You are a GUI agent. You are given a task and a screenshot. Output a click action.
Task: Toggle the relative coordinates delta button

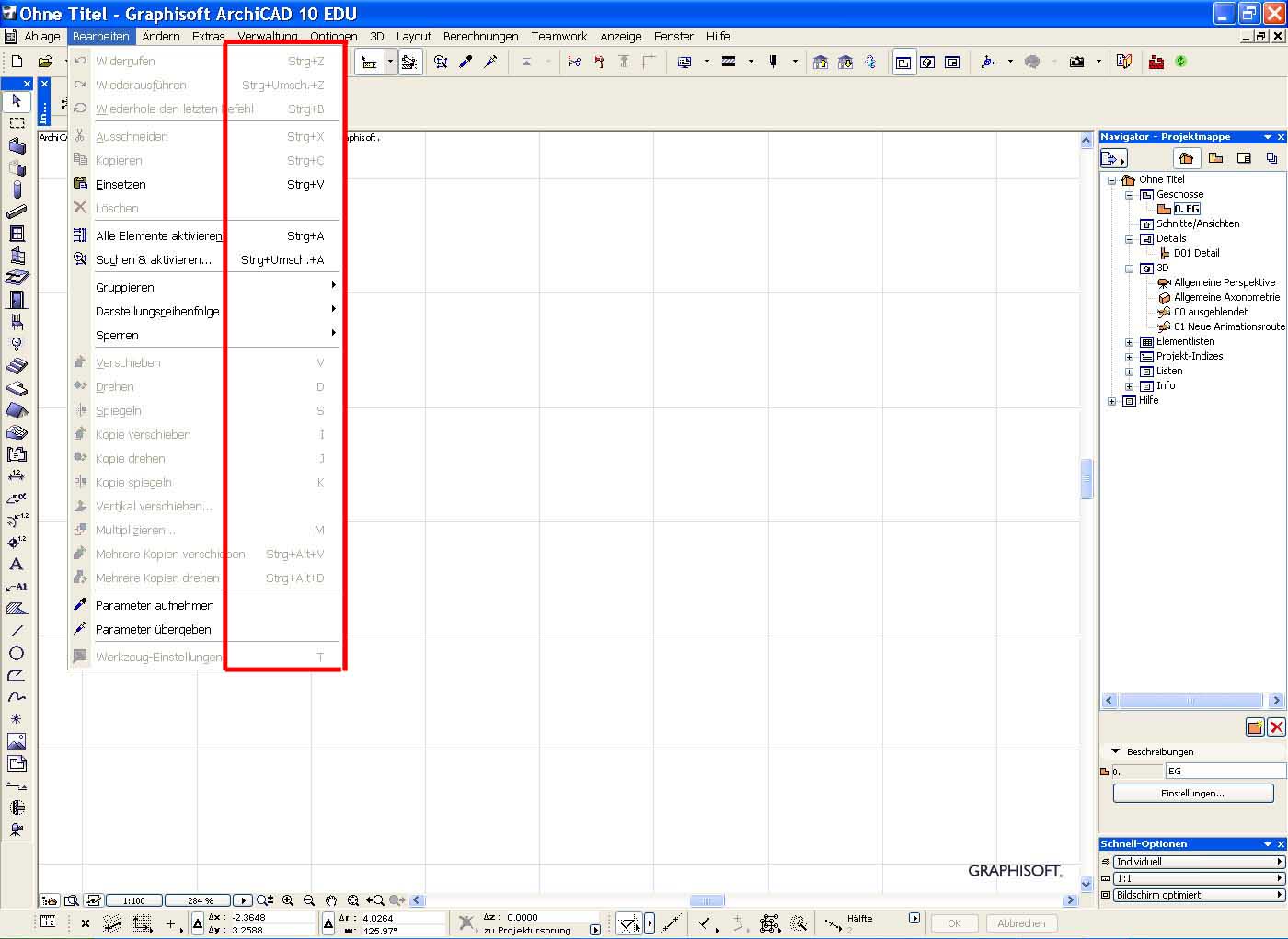click(x=198, y=923)
